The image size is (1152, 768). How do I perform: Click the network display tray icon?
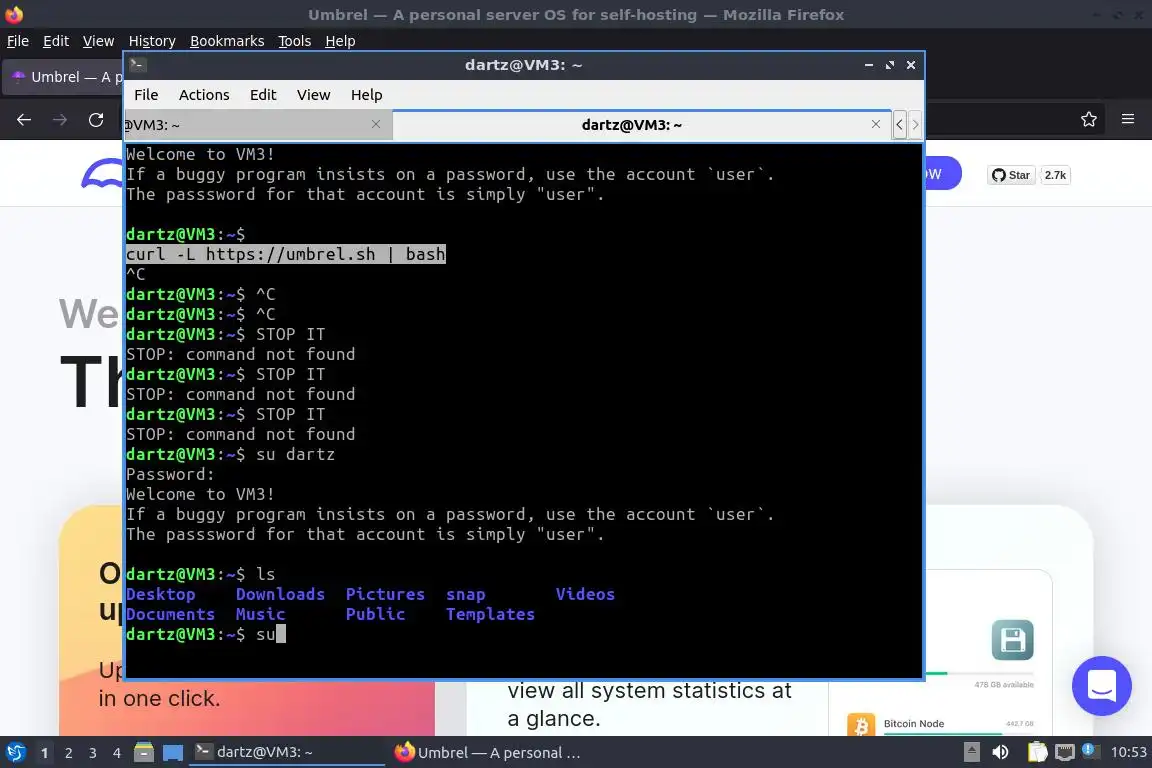coord(1065,753)
